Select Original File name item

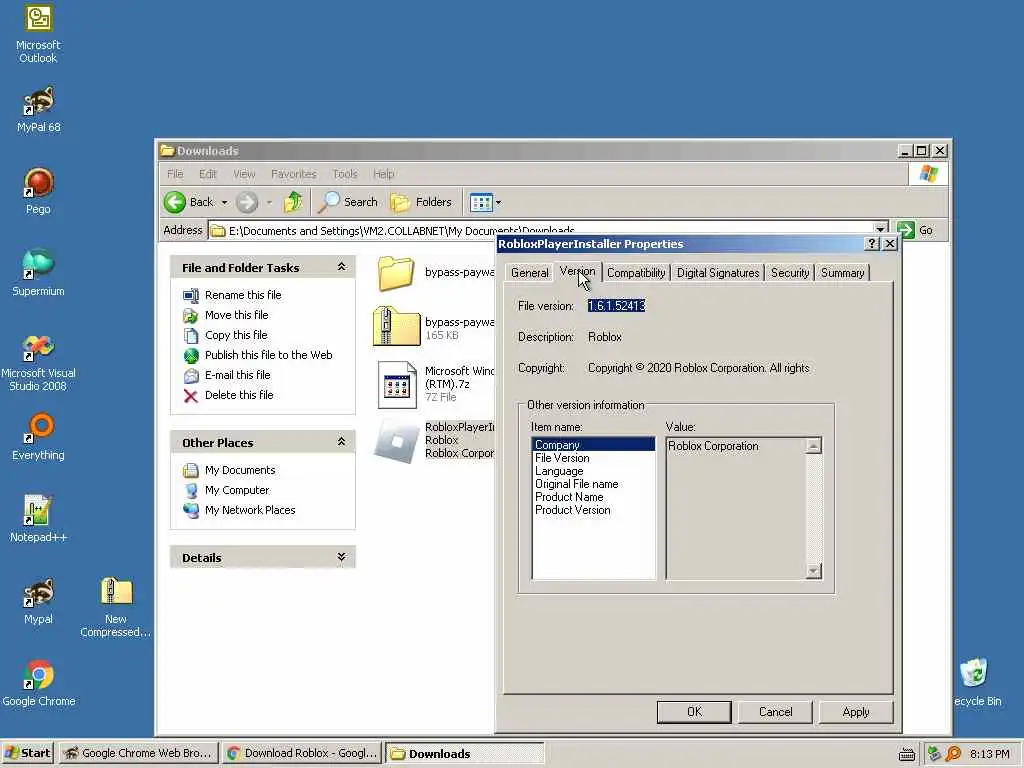click(x=593, y=484)
